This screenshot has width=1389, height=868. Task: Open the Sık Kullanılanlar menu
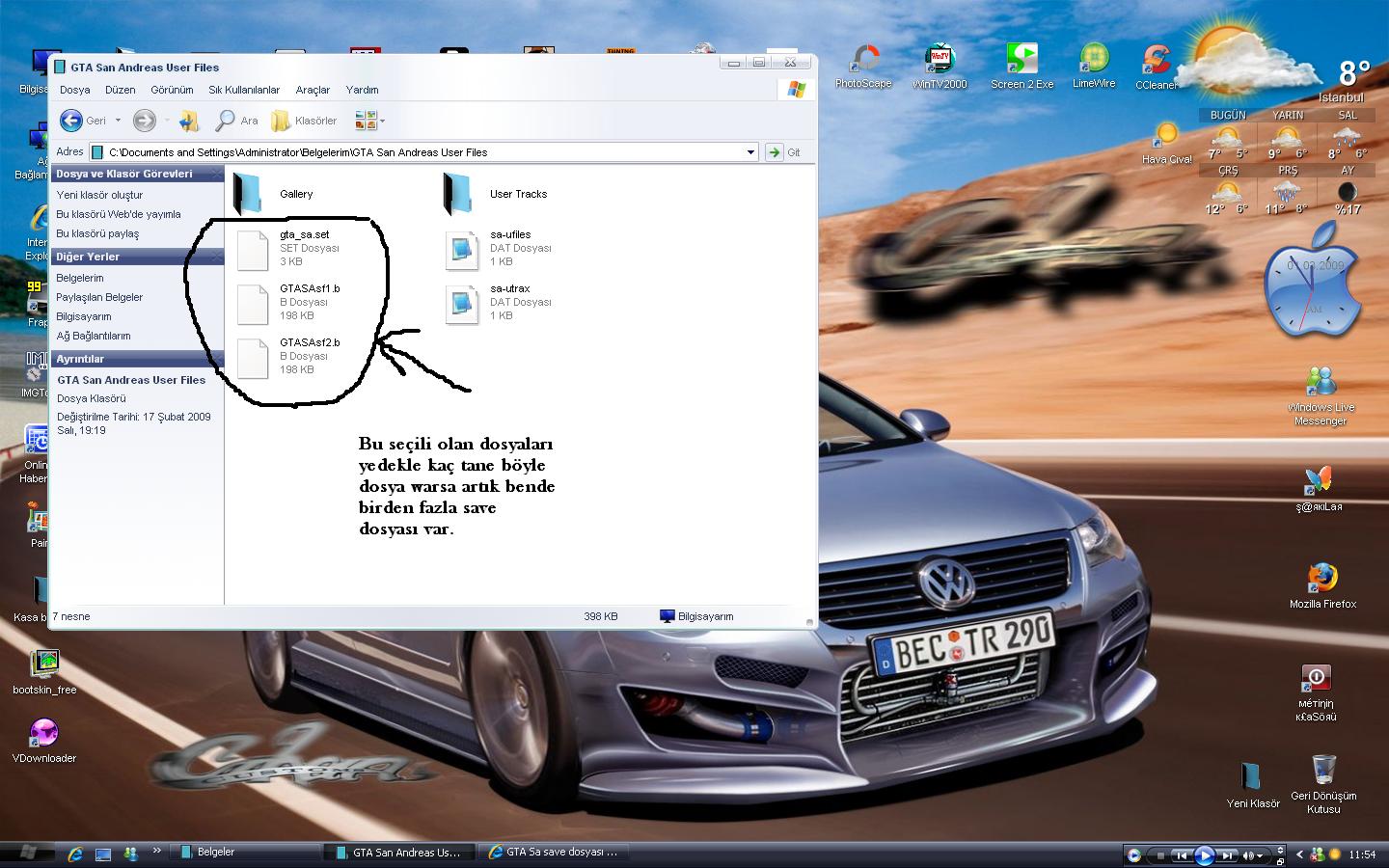244,90
